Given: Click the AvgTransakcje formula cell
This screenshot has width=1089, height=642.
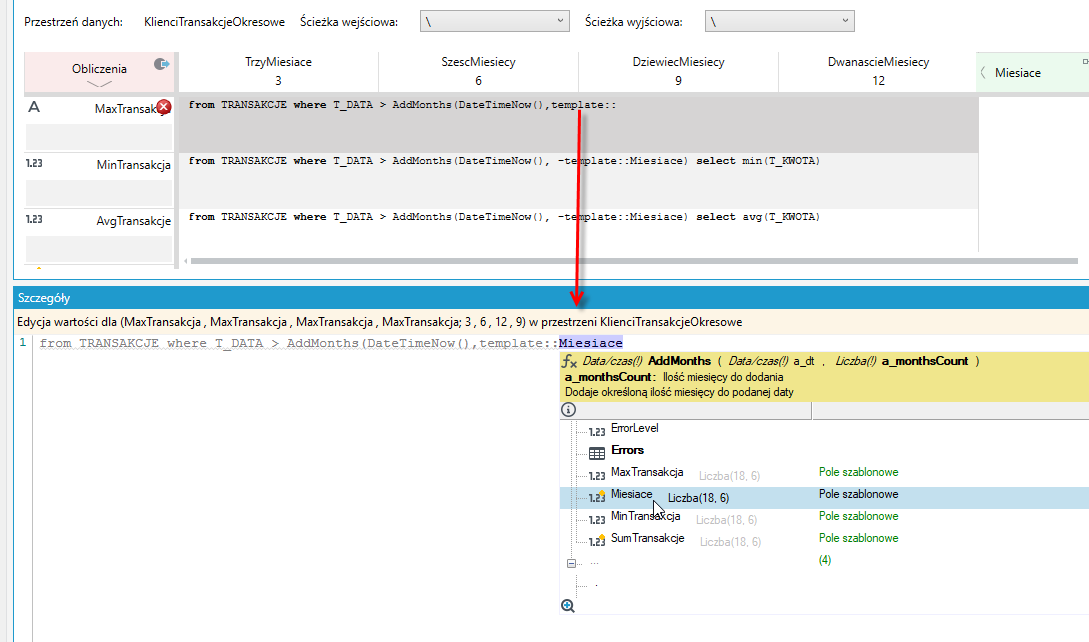Looking at the screenshot, I should pos(578,230).
